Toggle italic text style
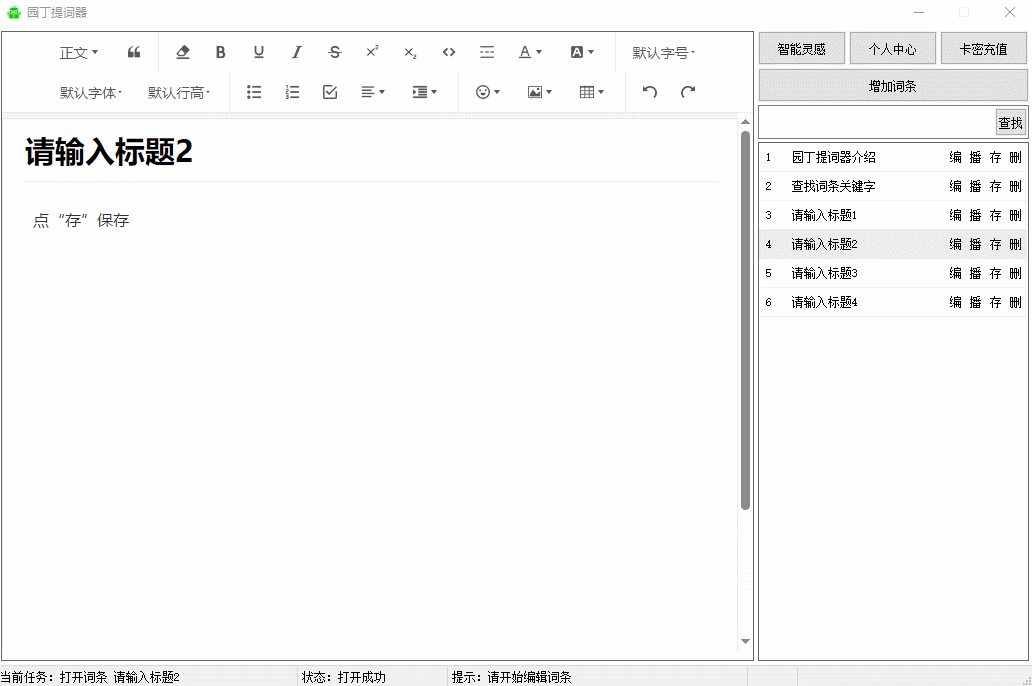Screen dimensions: 1032x686 (297, 53)
